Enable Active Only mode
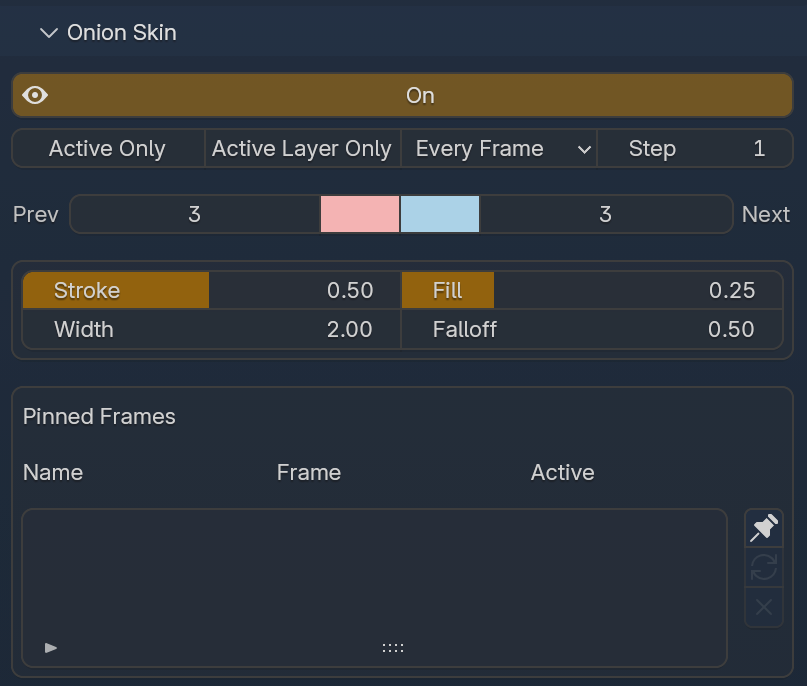807x686 pixels. [x=106, y=148]
